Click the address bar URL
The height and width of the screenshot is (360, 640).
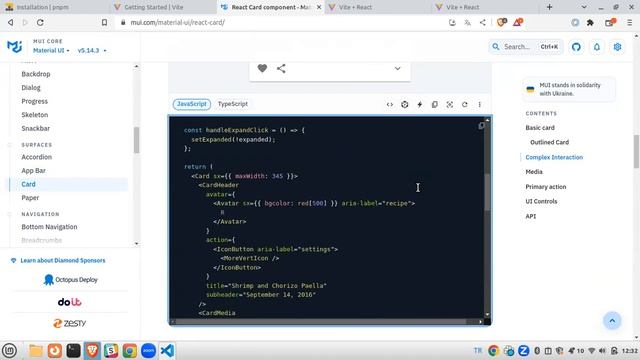(x=178, y=22)
